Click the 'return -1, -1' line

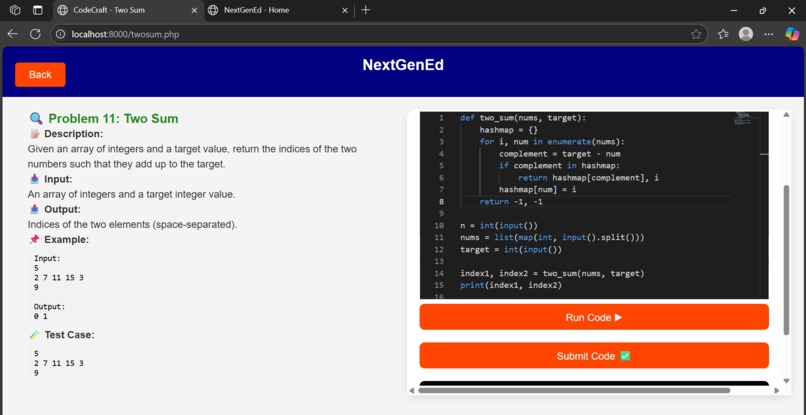(511, 202)
